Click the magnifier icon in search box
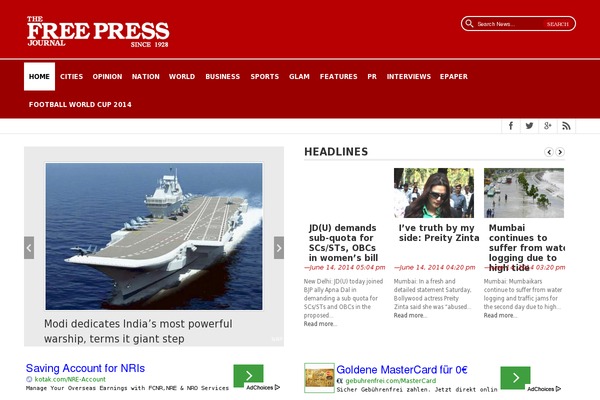The width and height of the screenshot is (600, 400). coord(469,24)
